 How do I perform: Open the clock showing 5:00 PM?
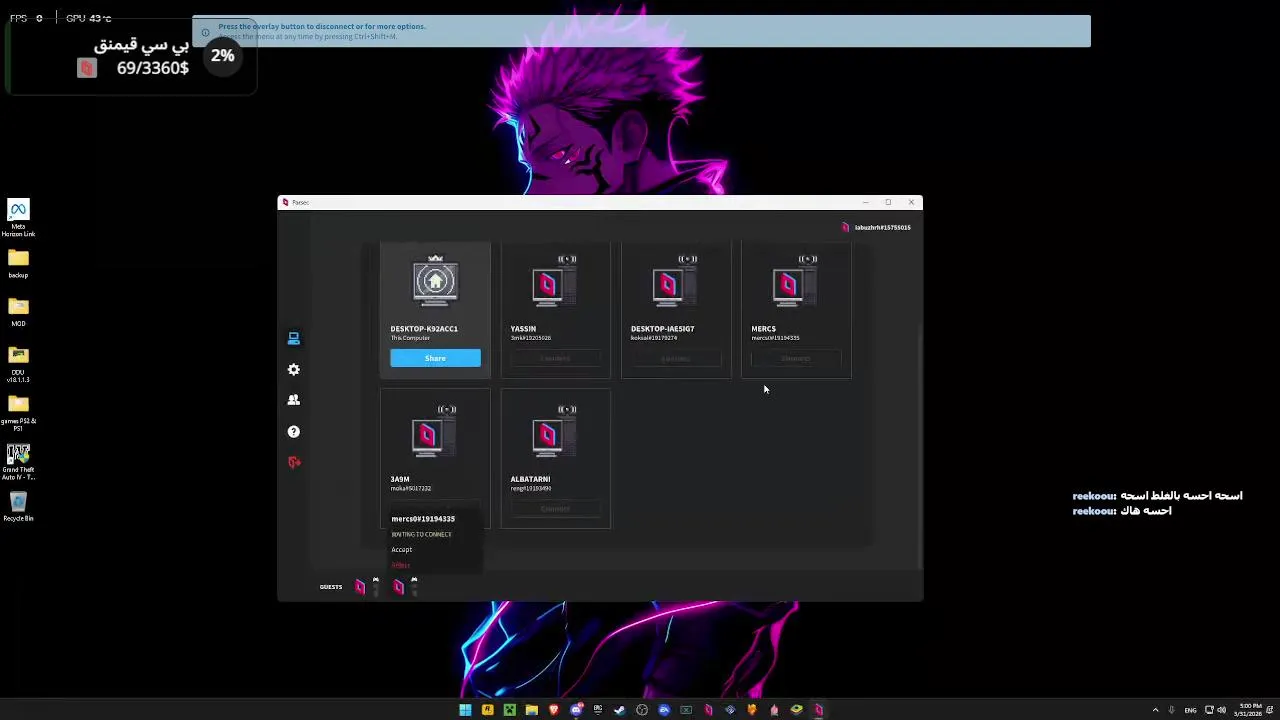pos(1250,710)
